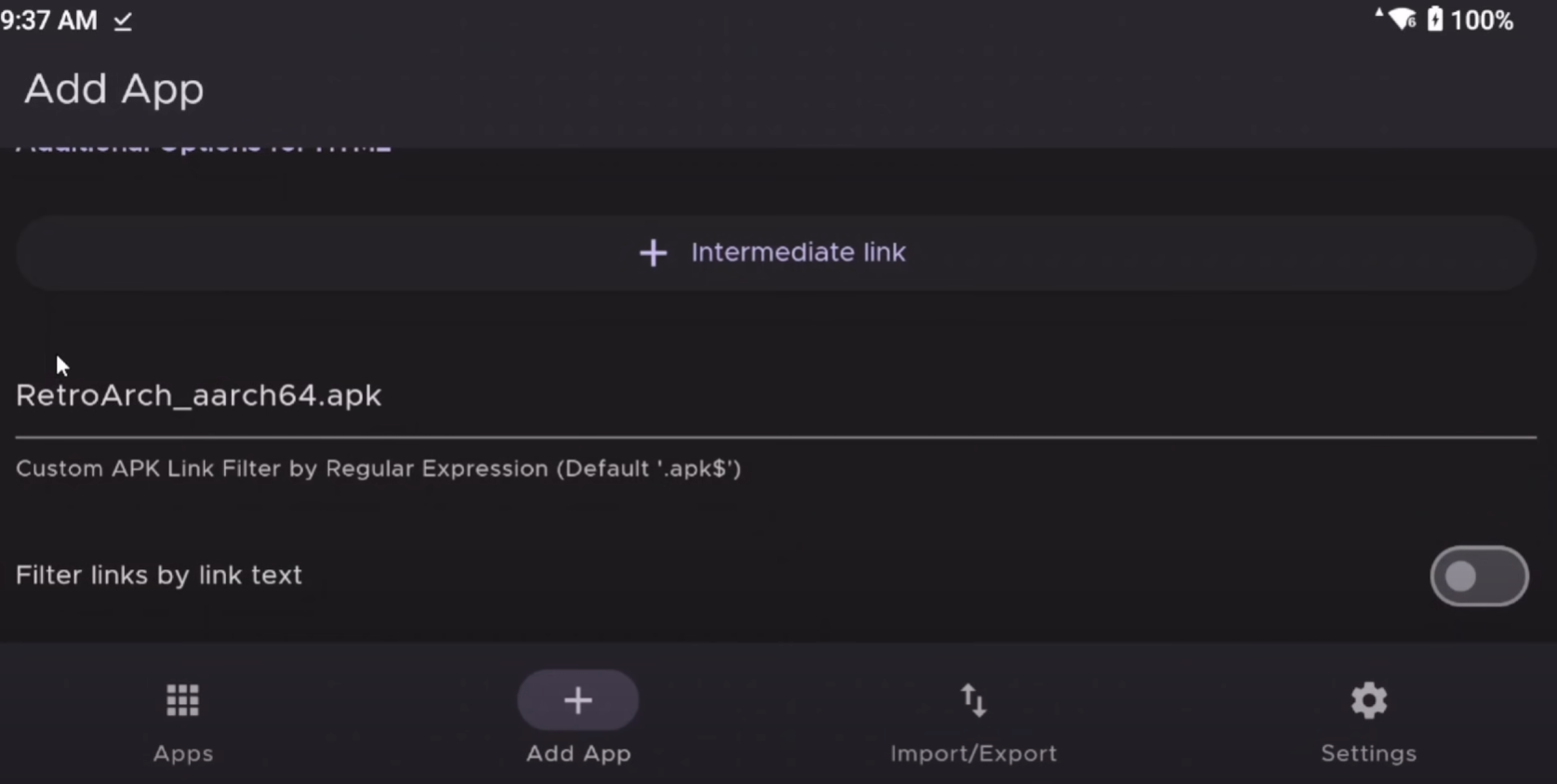Viewport: 1557px width, 784px height.
Task: Click the checkmark notification icon in status bar
Action: (123, 21)
